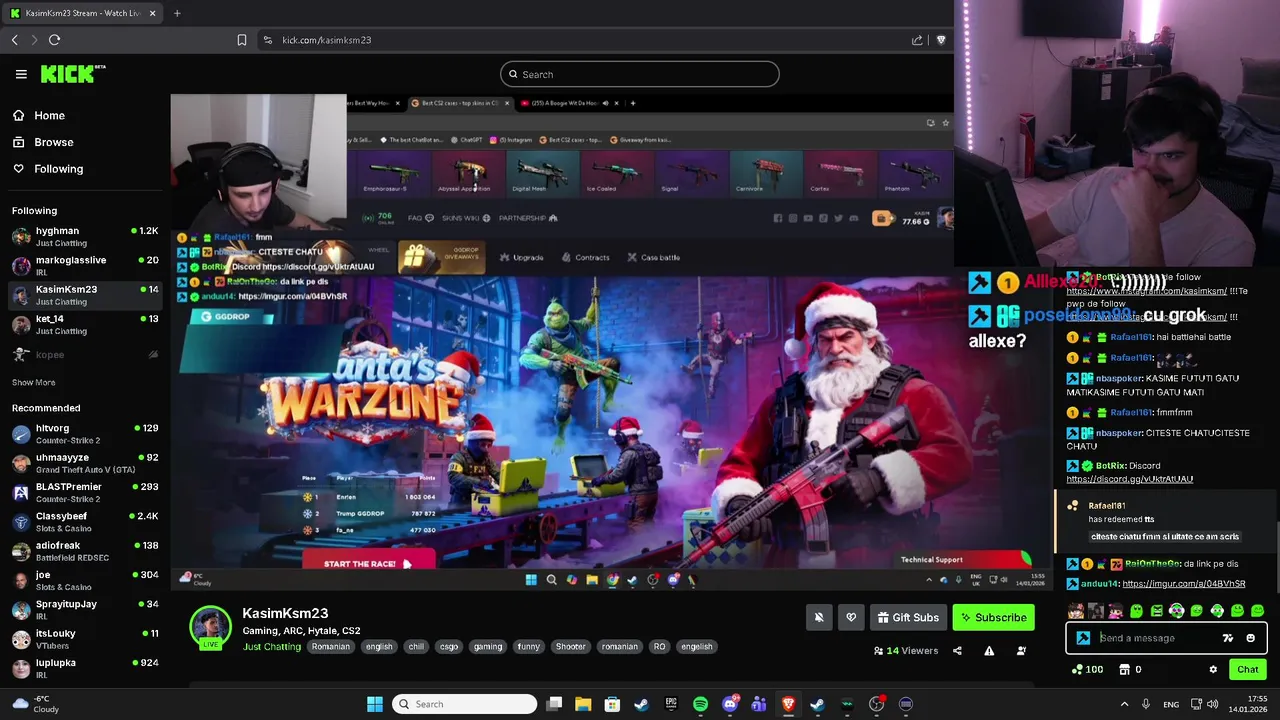Image resolution: width=1280 pixels, height=720 pixels.
Task: Click the text formatting icon in chat input
Action: coord(1228,638)
